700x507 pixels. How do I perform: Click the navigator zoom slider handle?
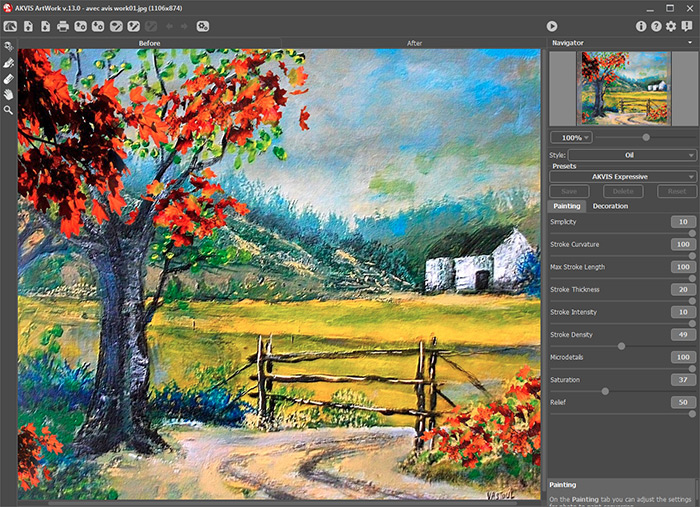click(x=646, y=137)
